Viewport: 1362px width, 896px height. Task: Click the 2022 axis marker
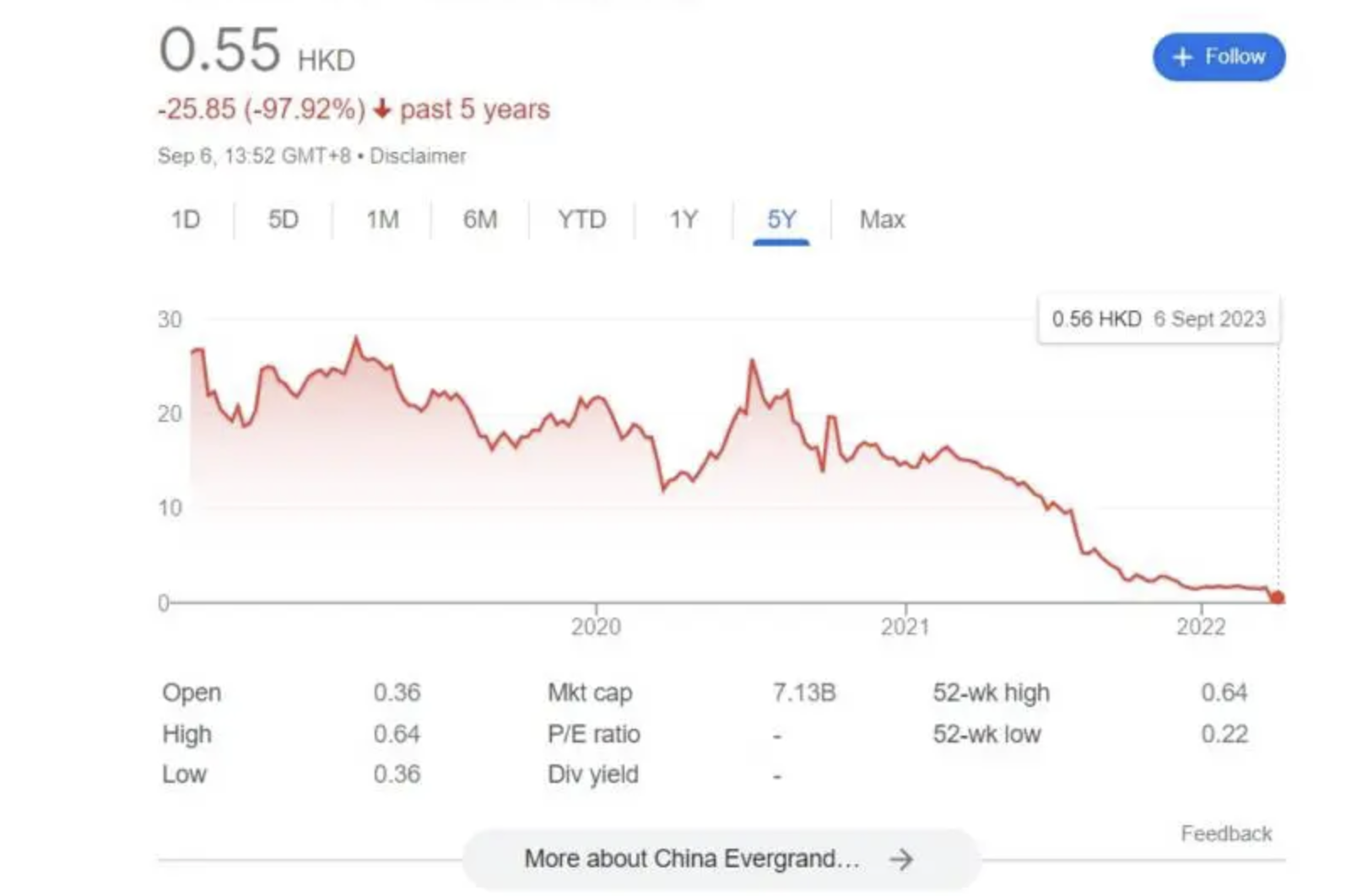point(1201,625)
